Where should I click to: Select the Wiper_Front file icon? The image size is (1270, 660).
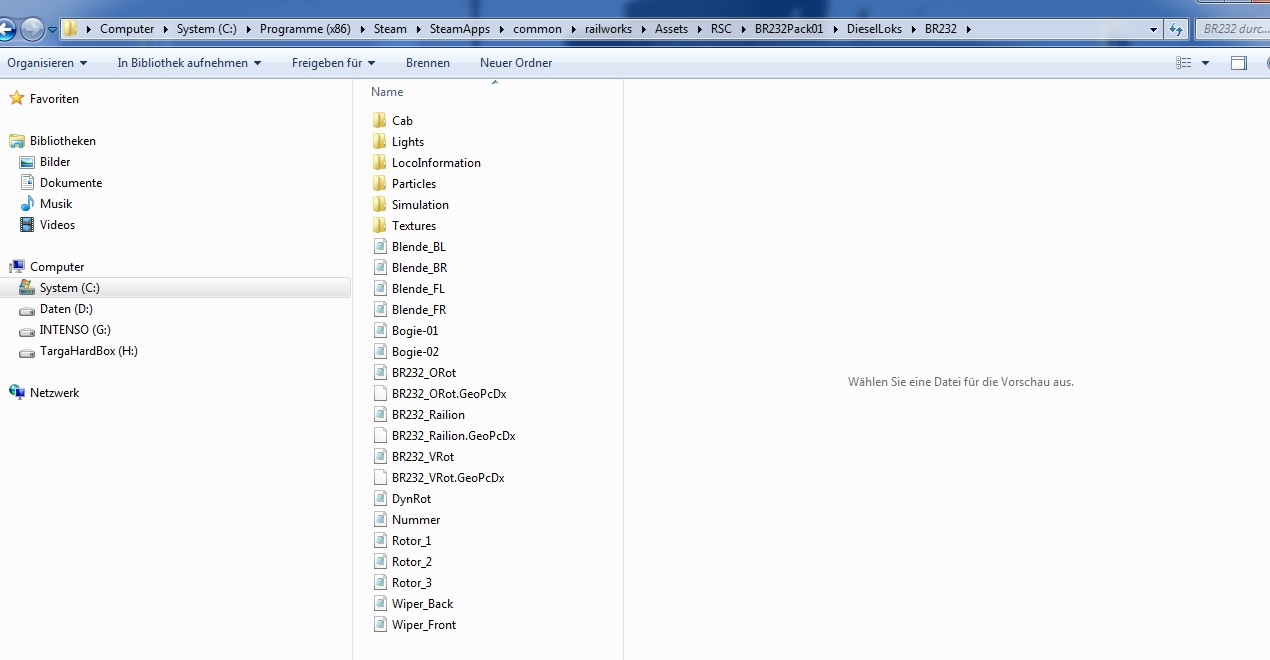[379, 624]
